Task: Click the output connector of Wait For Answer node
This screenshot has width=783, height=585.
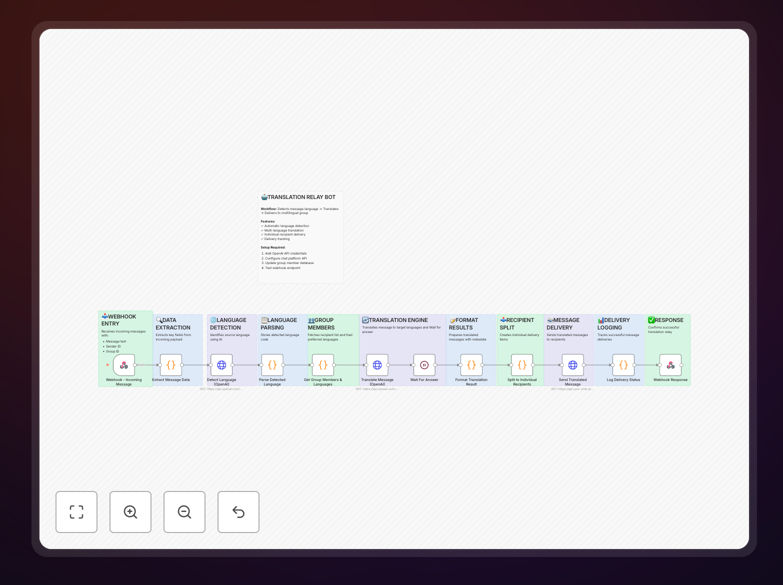Action: (x=436, y=365)
